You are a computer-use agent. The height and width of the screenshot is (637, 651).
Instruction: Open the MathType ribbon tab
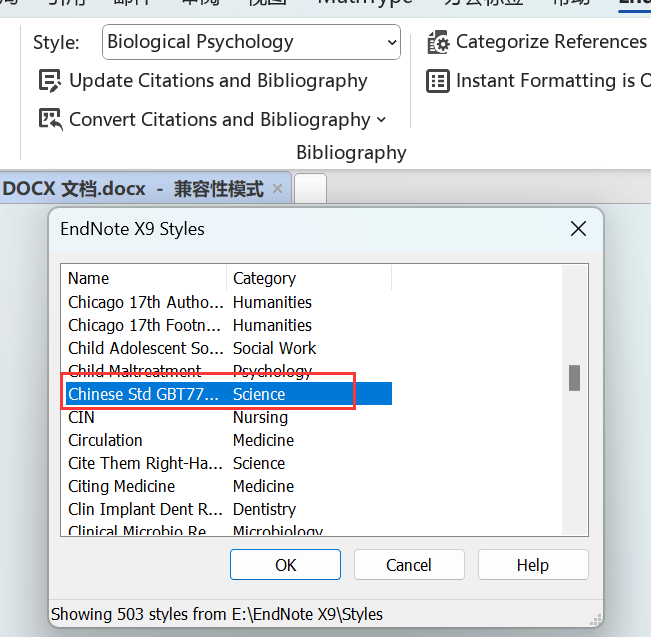tap(365, 3)
